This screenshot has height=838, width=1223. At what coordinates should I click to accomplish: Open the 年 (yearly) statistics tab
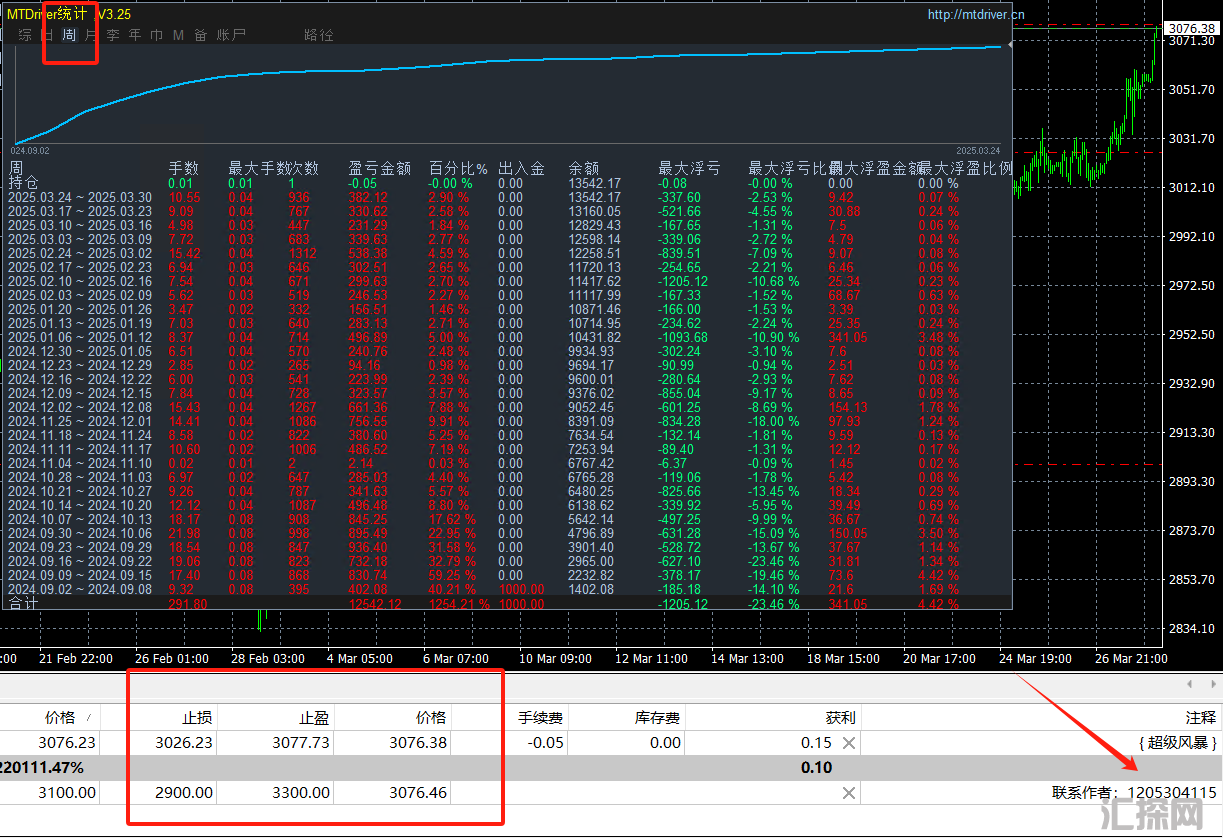pyautogui.click(x=135, y=35)
